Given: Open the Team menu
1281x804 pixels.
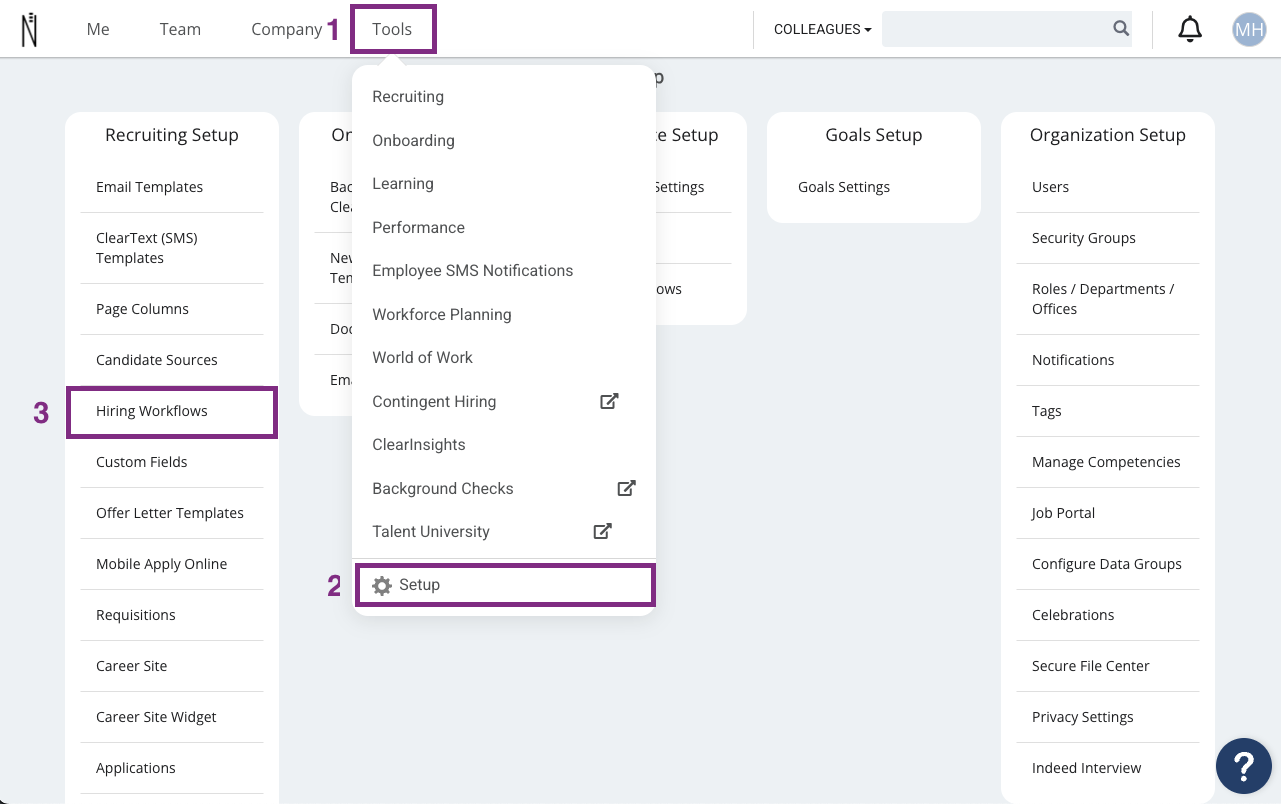Looking at the screenshot, I should point(180,29).
